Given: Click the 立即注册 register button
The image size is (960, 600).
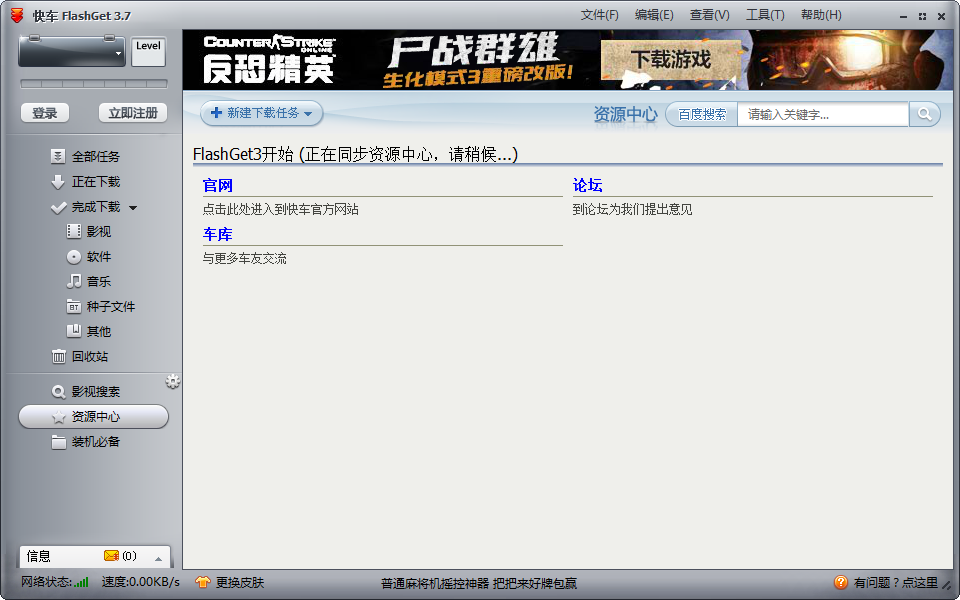Looking at the screenshot, I should 132,113.
